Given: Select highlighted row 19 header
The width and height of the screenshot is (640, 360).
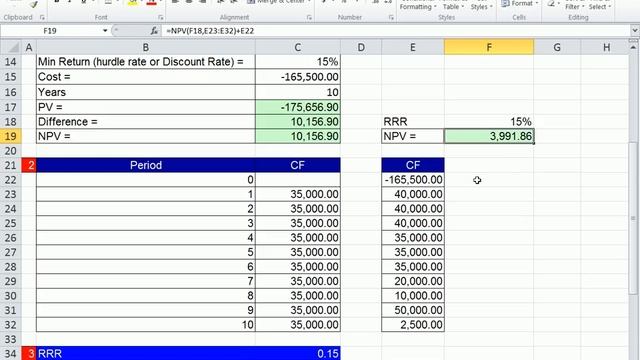Looking at the screenshot, I should tap(10, 136).
